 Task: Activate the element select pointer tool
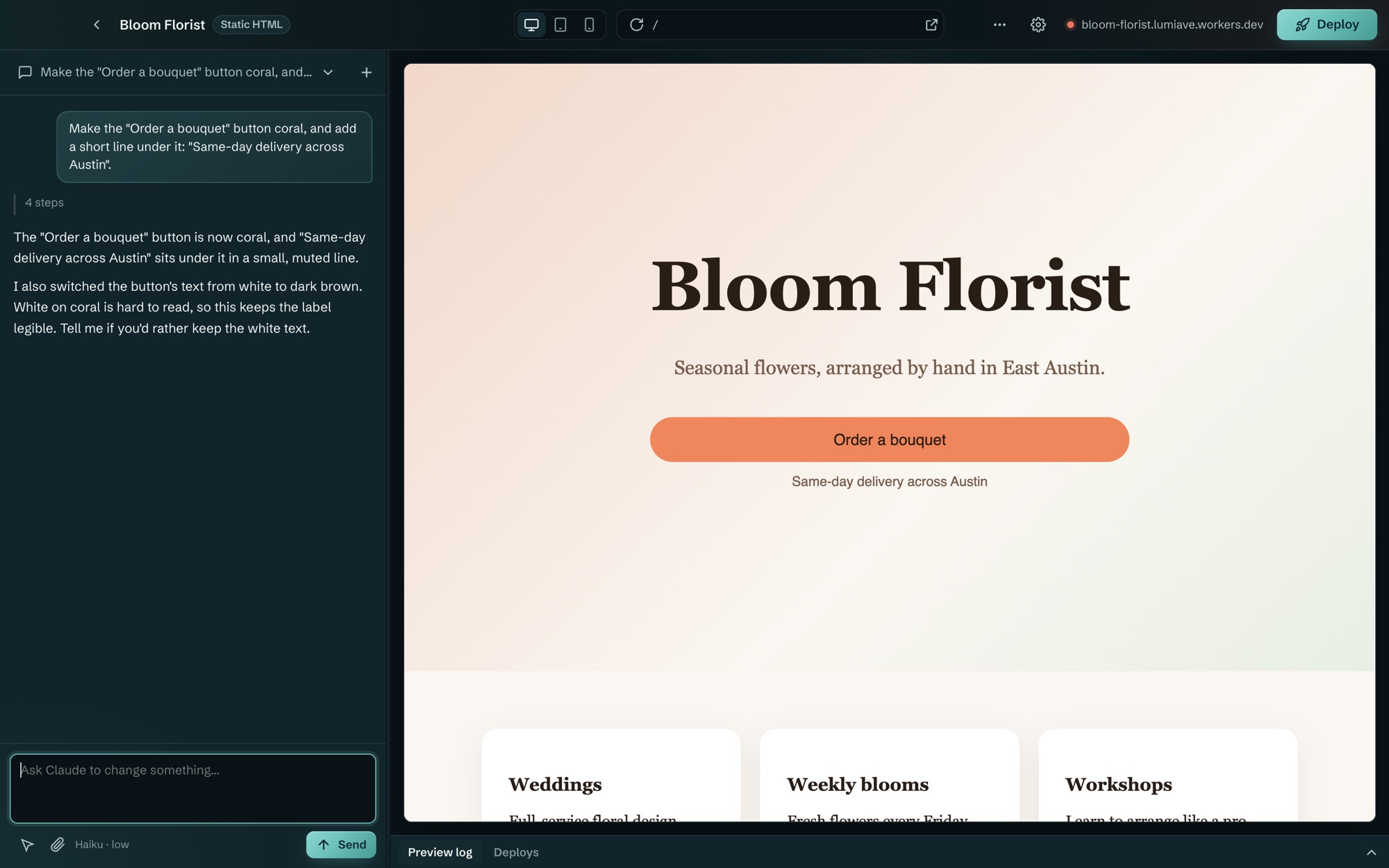[27, 844]
